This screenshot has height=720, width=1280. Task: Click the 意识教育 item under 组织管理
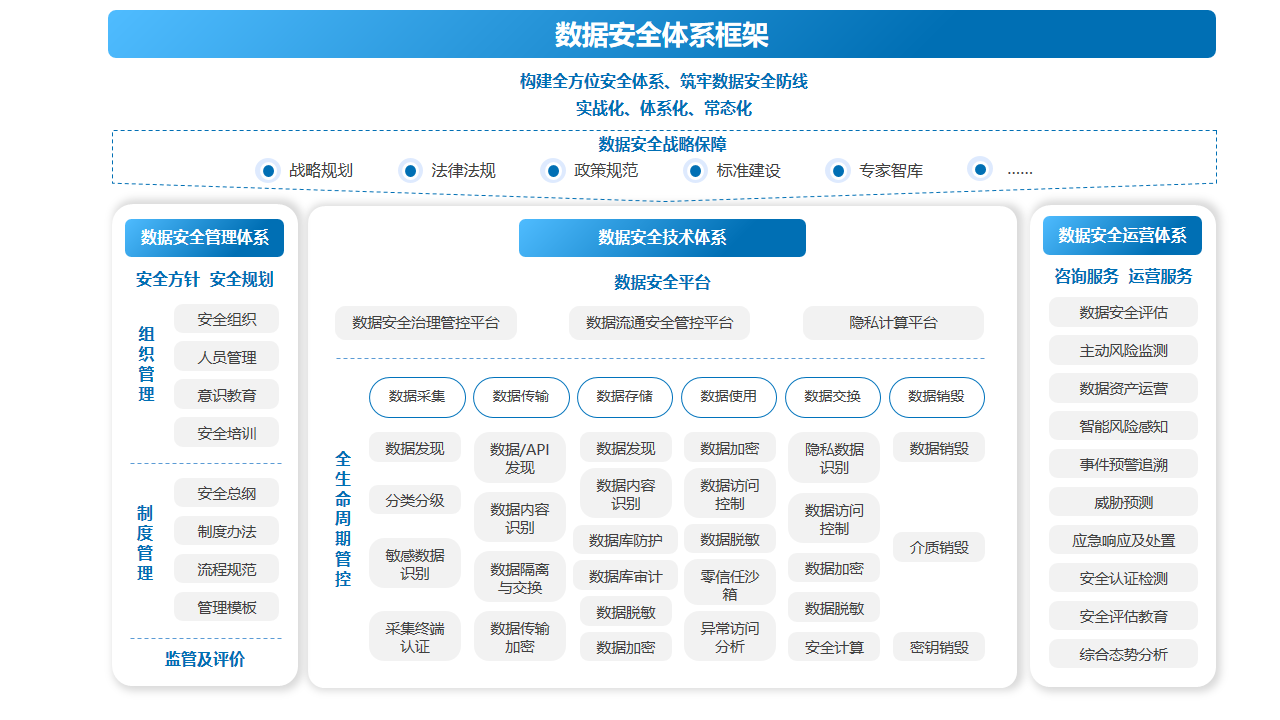pyautogui.click(x=226, y=395)
